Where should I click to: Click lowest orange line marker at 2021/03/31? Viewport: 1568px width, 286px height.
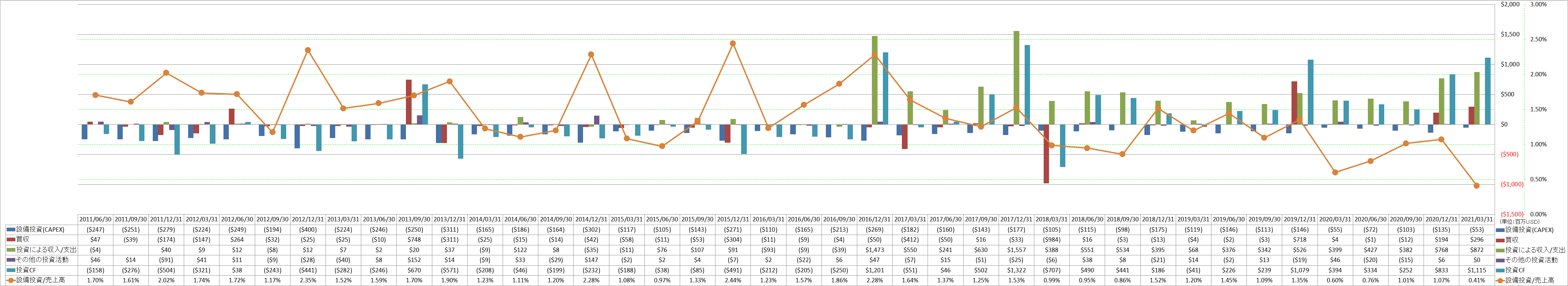point(1477,186)
